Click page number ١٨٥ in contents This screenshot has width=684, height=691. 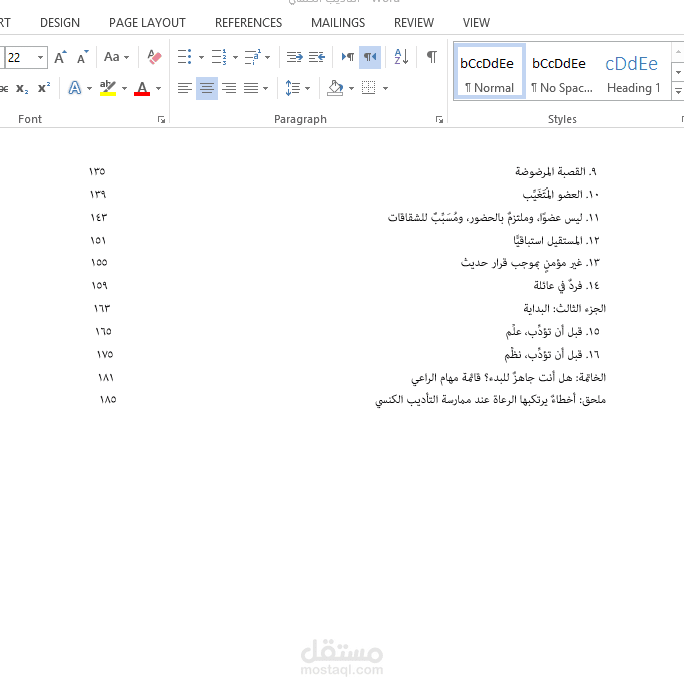(108, 400)
